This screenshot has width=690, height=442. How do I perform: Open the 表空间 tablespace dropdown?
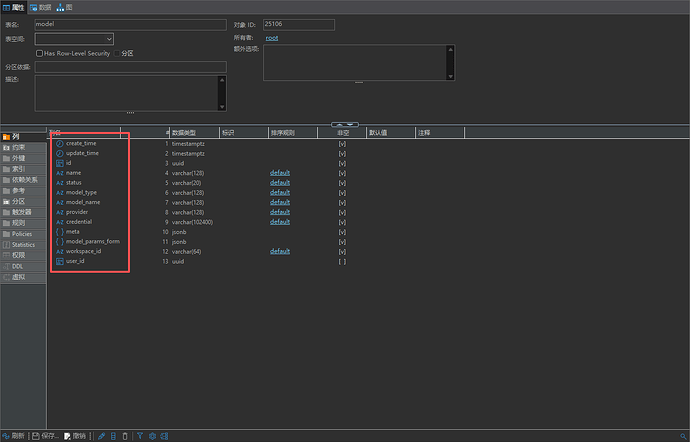tap(74, 39)
